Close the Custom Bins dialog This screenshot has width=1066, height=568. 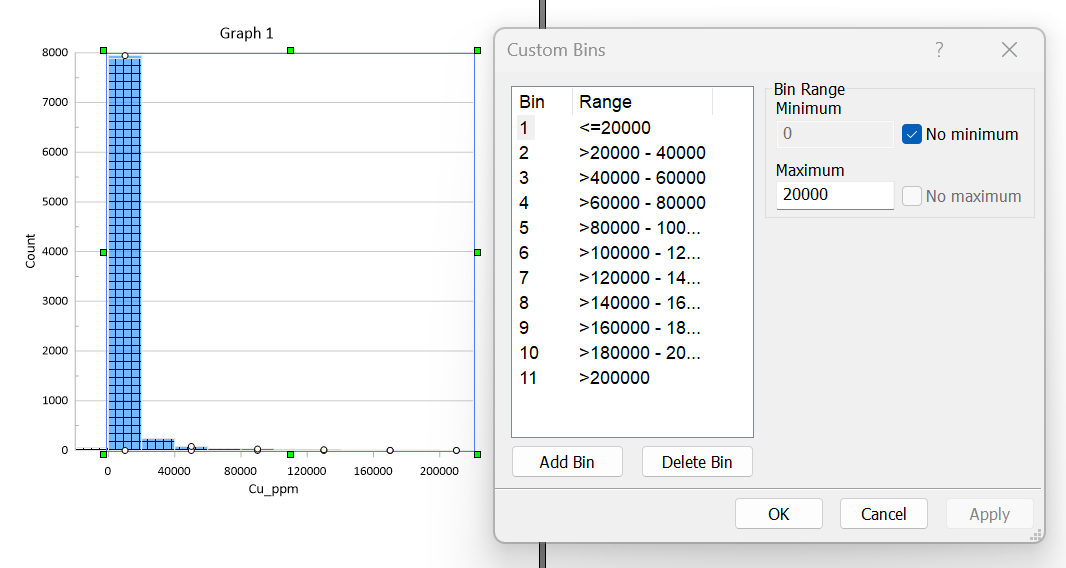[x=1009, y=50]
